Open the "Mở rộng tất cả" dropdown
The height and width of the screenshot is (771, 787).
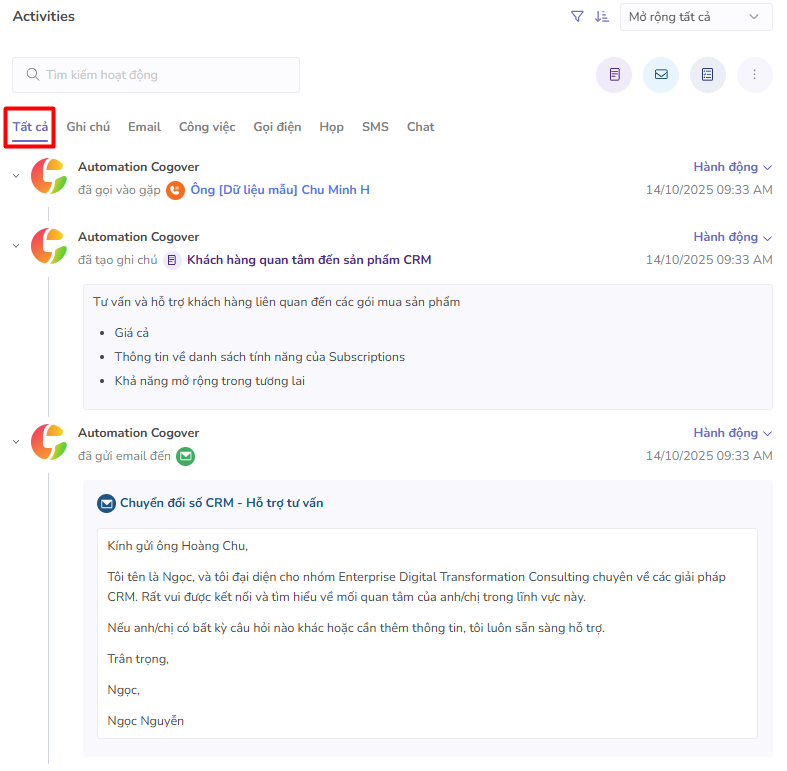696,17
